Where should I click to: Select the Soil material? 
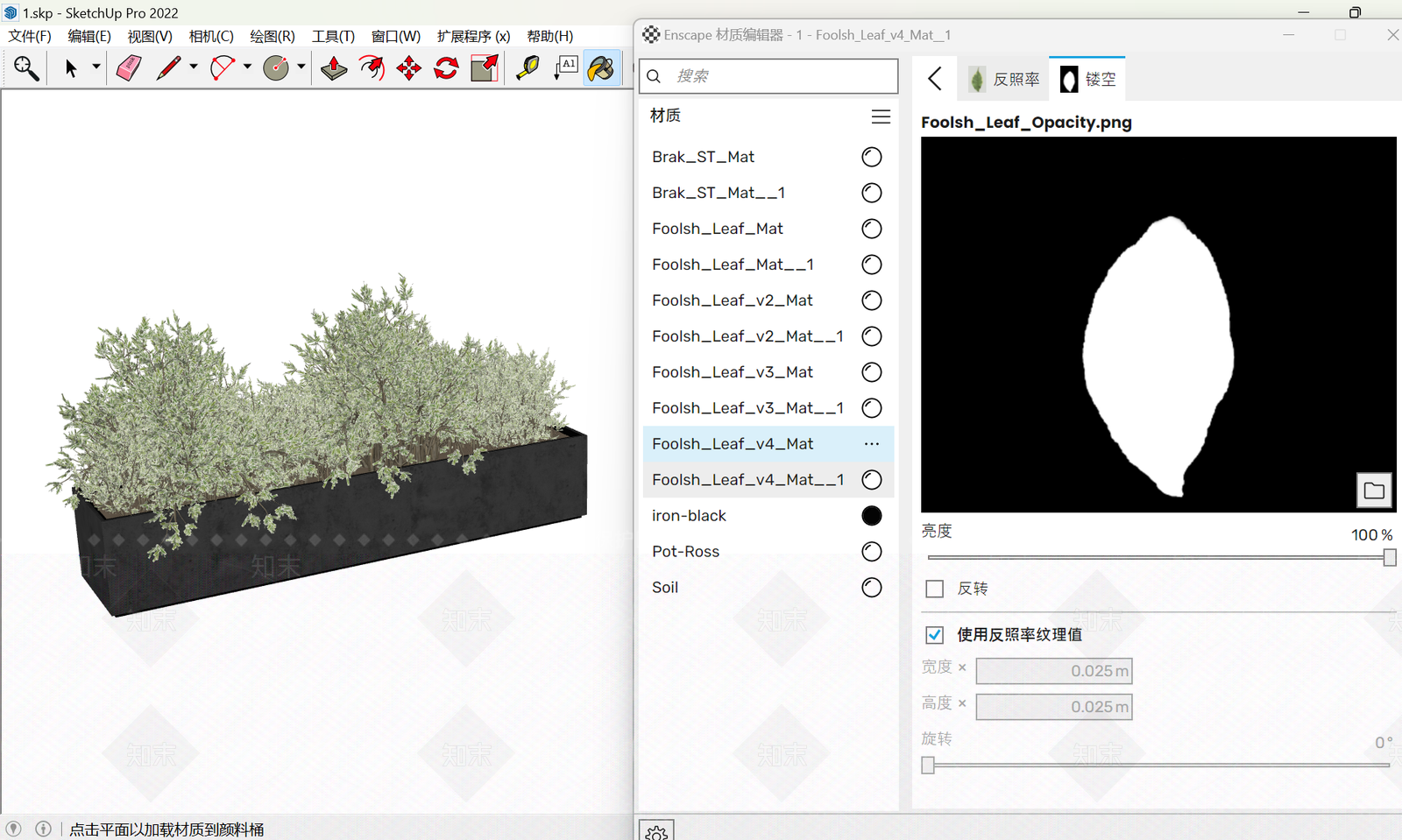coord(768,588)
